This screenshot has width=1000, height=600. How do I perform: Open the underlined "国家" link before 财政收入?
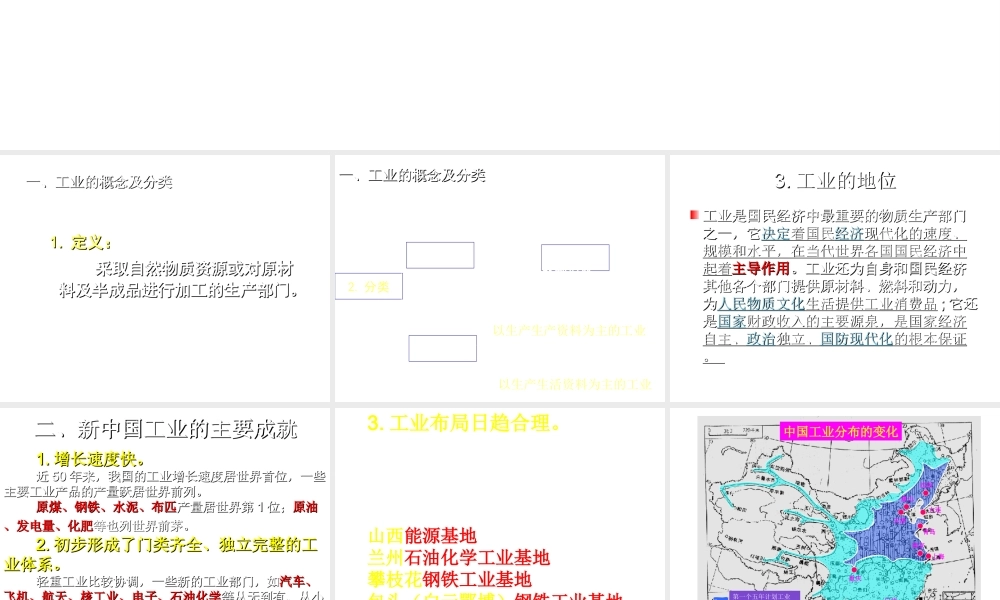[732, 321]
